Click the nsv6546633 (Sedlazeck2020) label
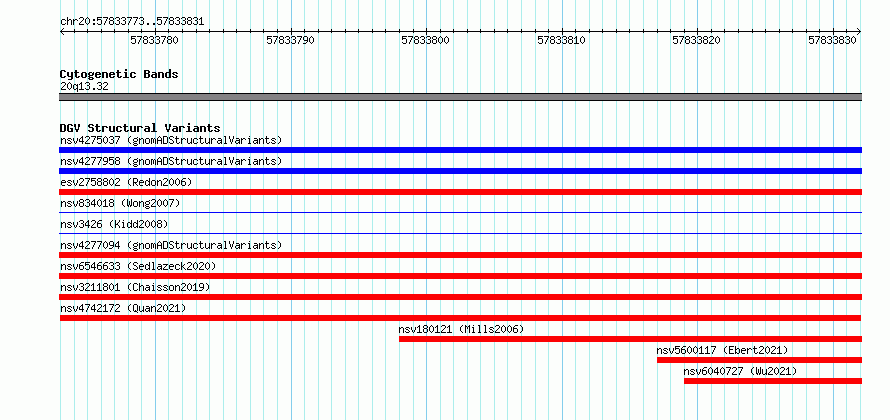 [138, 266]
